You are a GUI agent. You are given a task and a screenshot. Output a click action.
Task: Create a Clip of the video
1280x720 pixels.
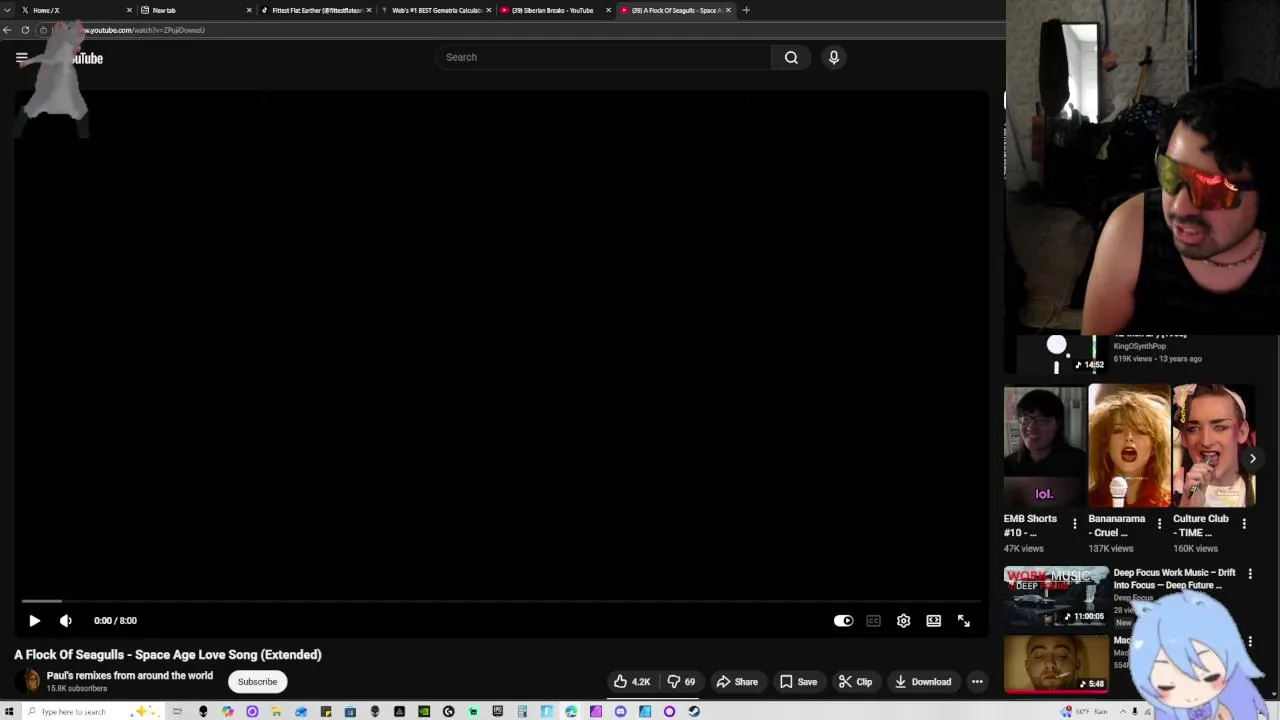pos(856,682)
